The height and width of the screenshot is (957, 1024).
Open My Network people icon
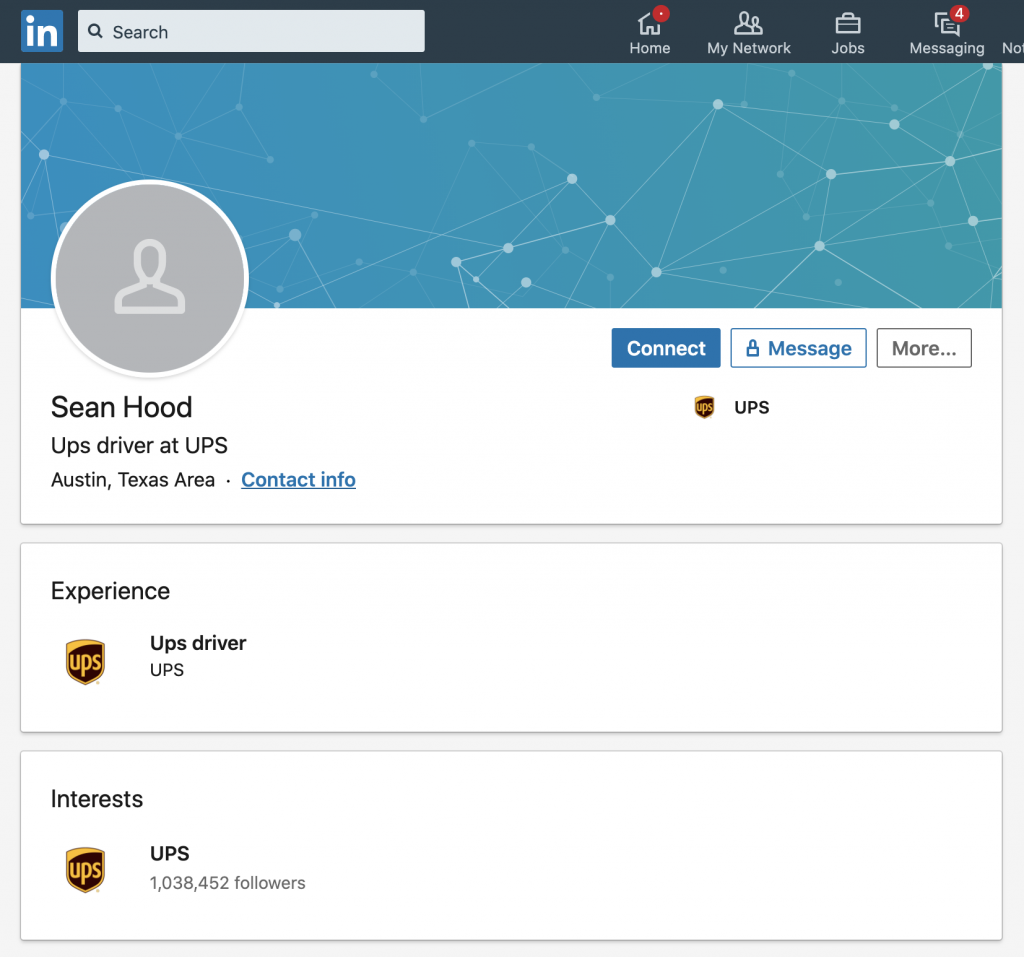click(748, 24)
